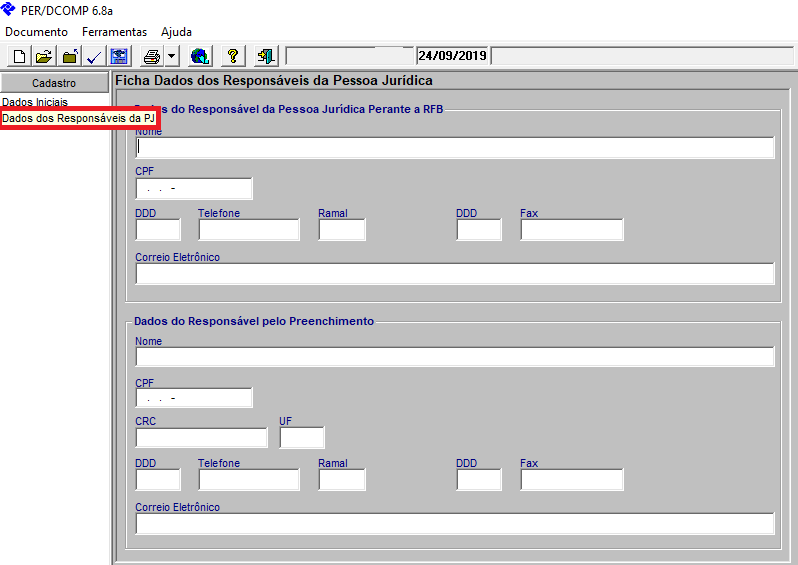Click the blue checkmark verify icon
The image size is (798, 565).
pyautogui.click(x=94, y=56)
